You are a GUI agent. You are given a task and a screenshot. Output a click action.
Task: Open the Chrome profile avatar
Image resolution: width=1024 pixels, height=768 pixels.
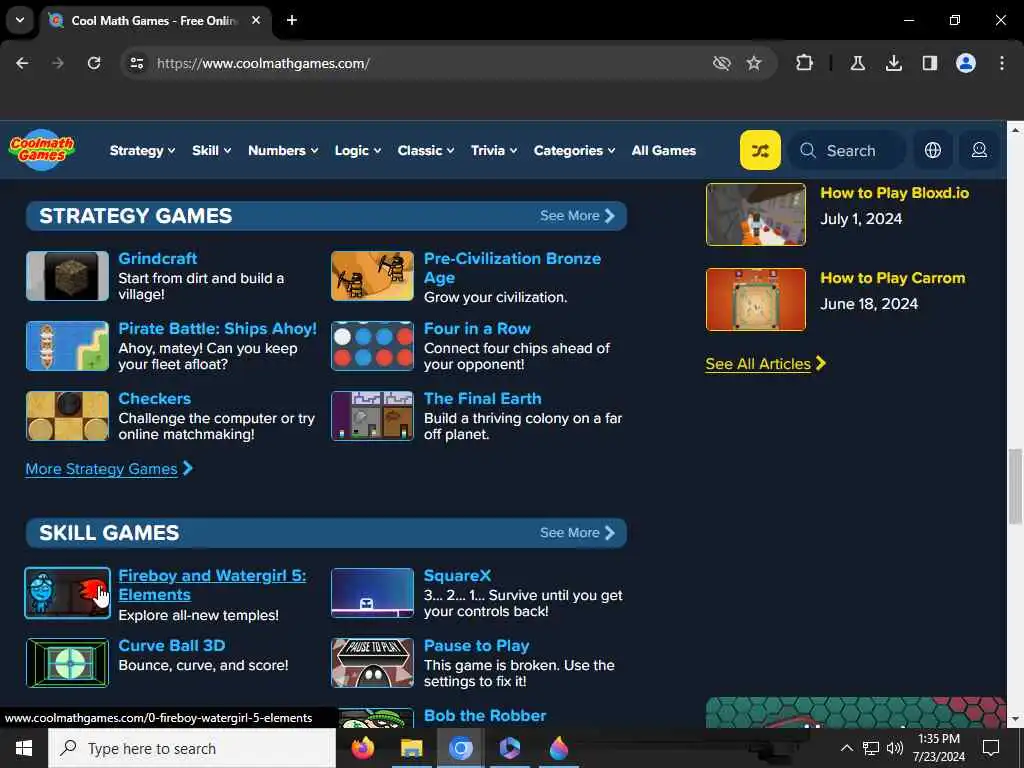pyautogui.click(x=966, y=63)
